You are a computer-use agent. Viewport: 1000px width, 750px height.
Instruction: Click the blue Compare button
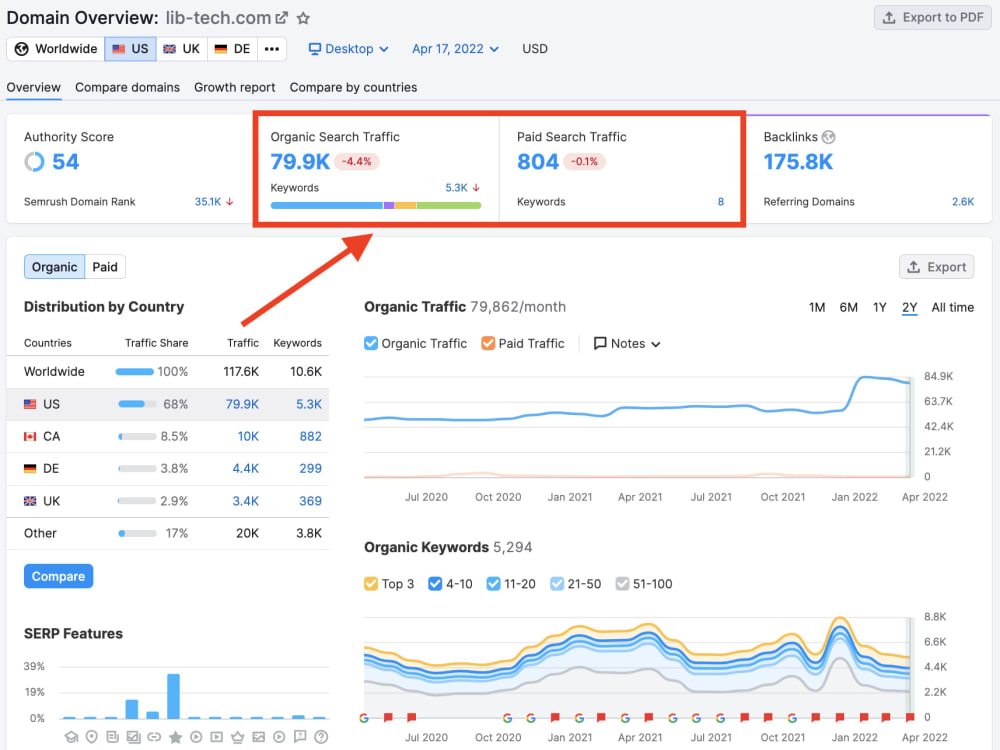click(x=59, y=576)
